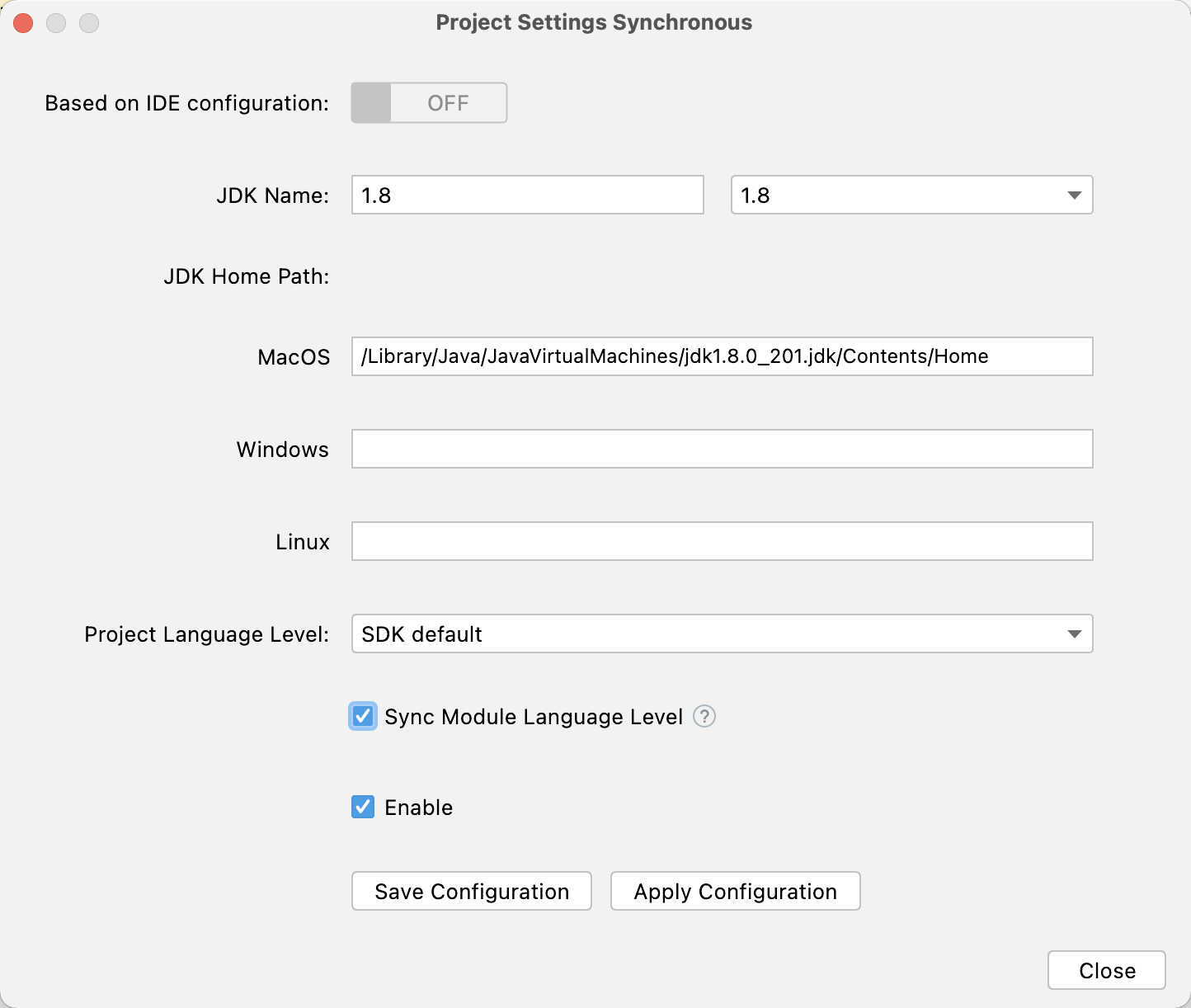Click Apply Configuration
The height and width of the screenshot is (1008, 1191).
click(x=734, y=891)
